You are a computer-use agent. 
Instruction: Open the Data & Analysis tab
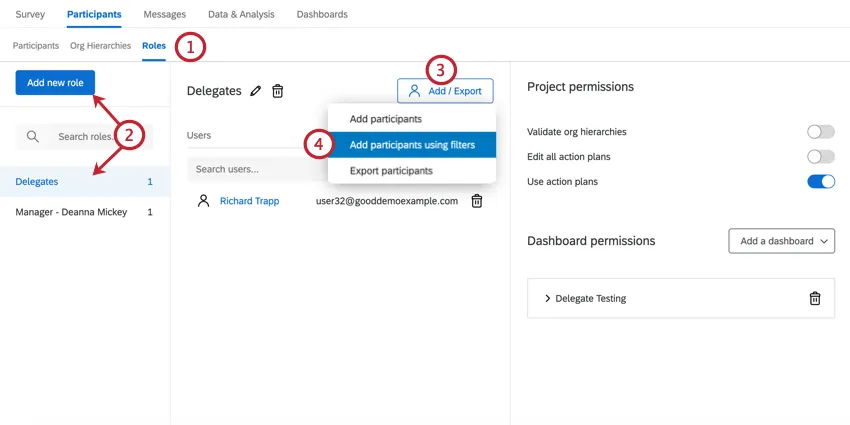point(241,15)
